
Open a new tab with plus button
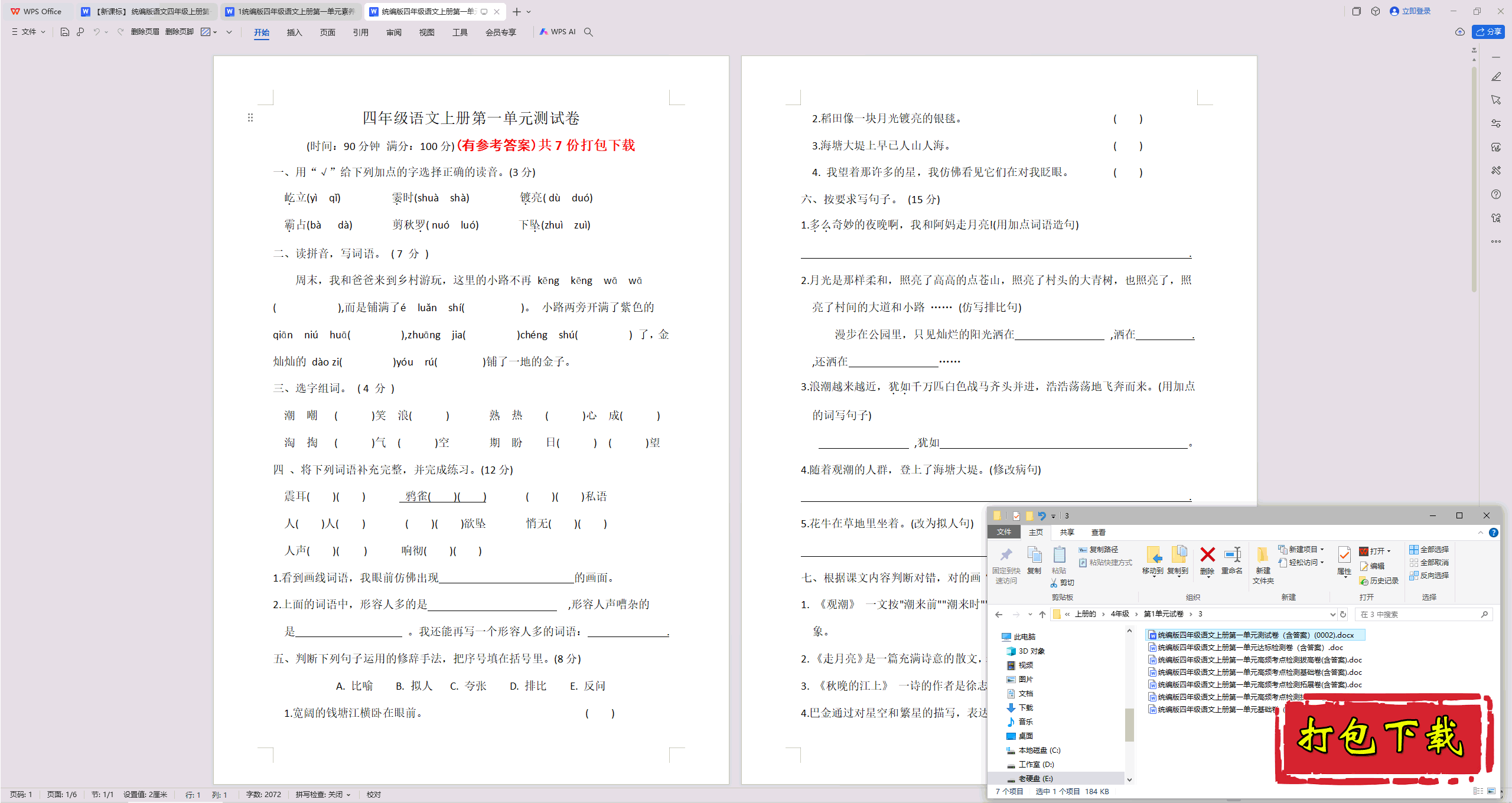click(517, 11)
